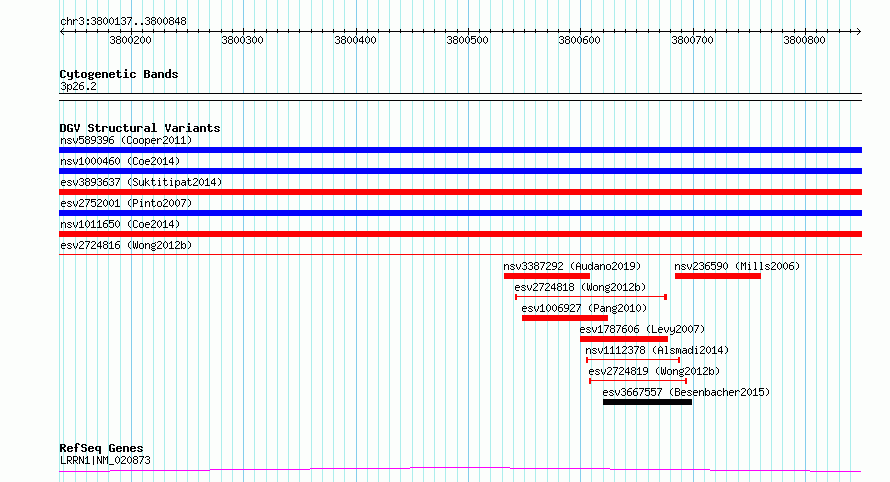Click the blue bar below esv2752001

coord(460,213)
